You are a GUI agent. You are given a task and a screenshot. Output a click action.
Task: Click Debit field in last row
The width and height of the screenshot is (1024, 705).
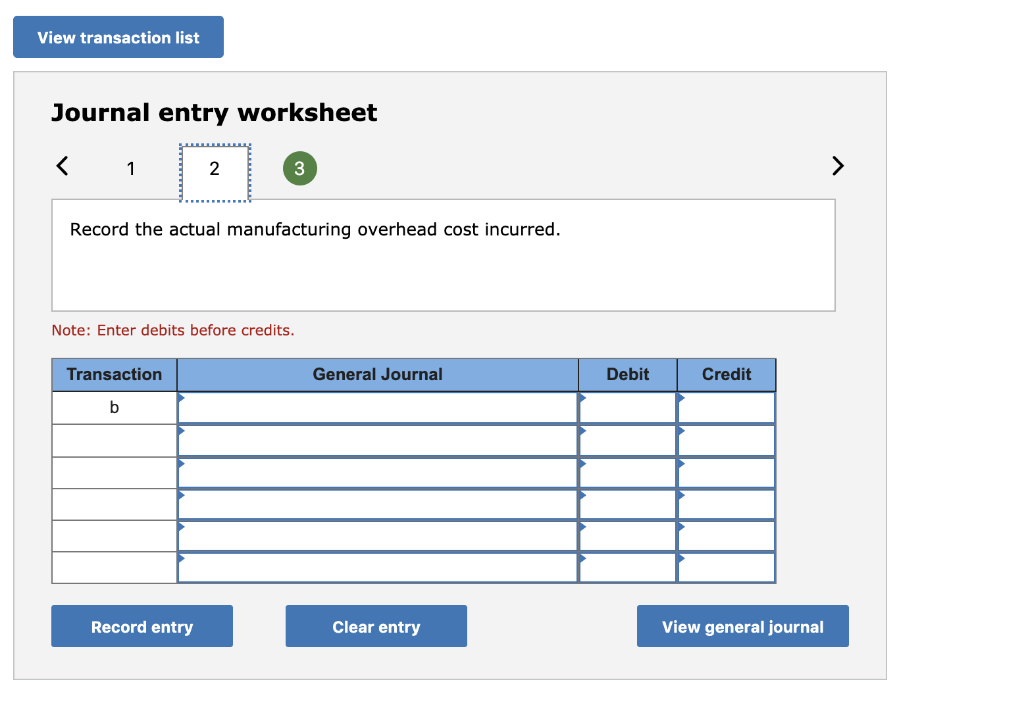point(628,568)
